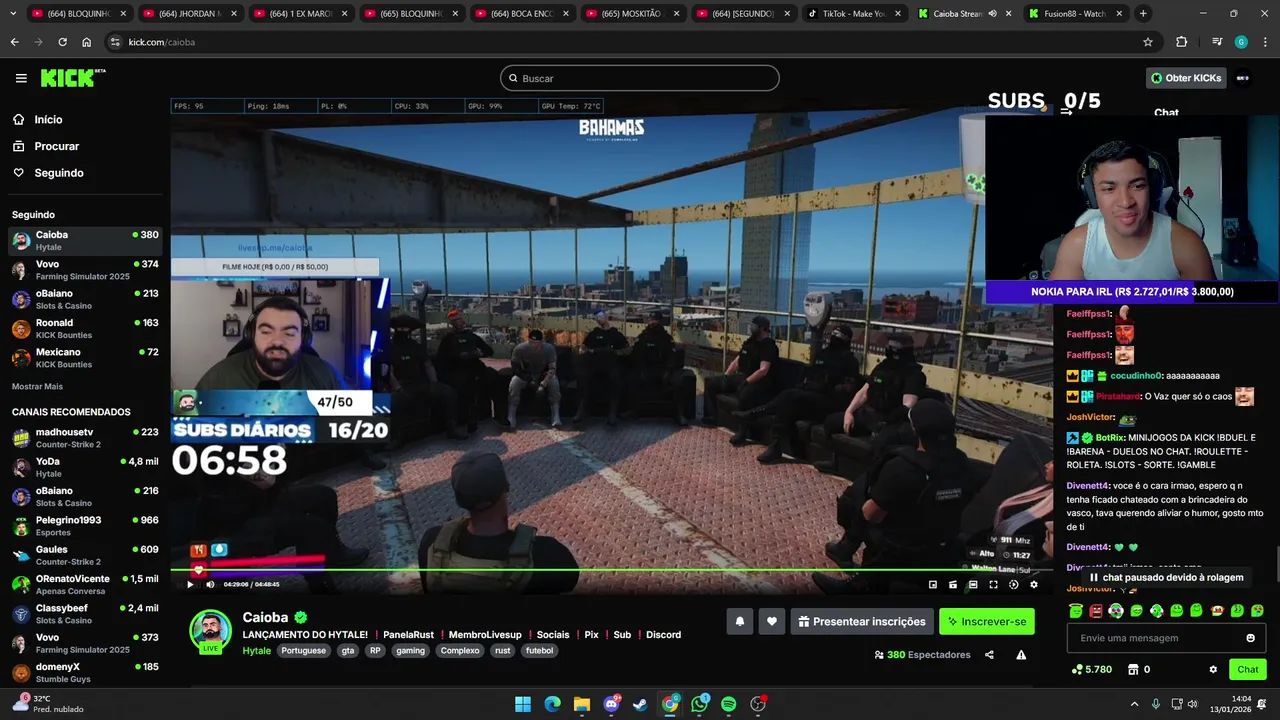Click Presentear inscrições button
This screenshot has width=1280, height=720.
point(862,621)
